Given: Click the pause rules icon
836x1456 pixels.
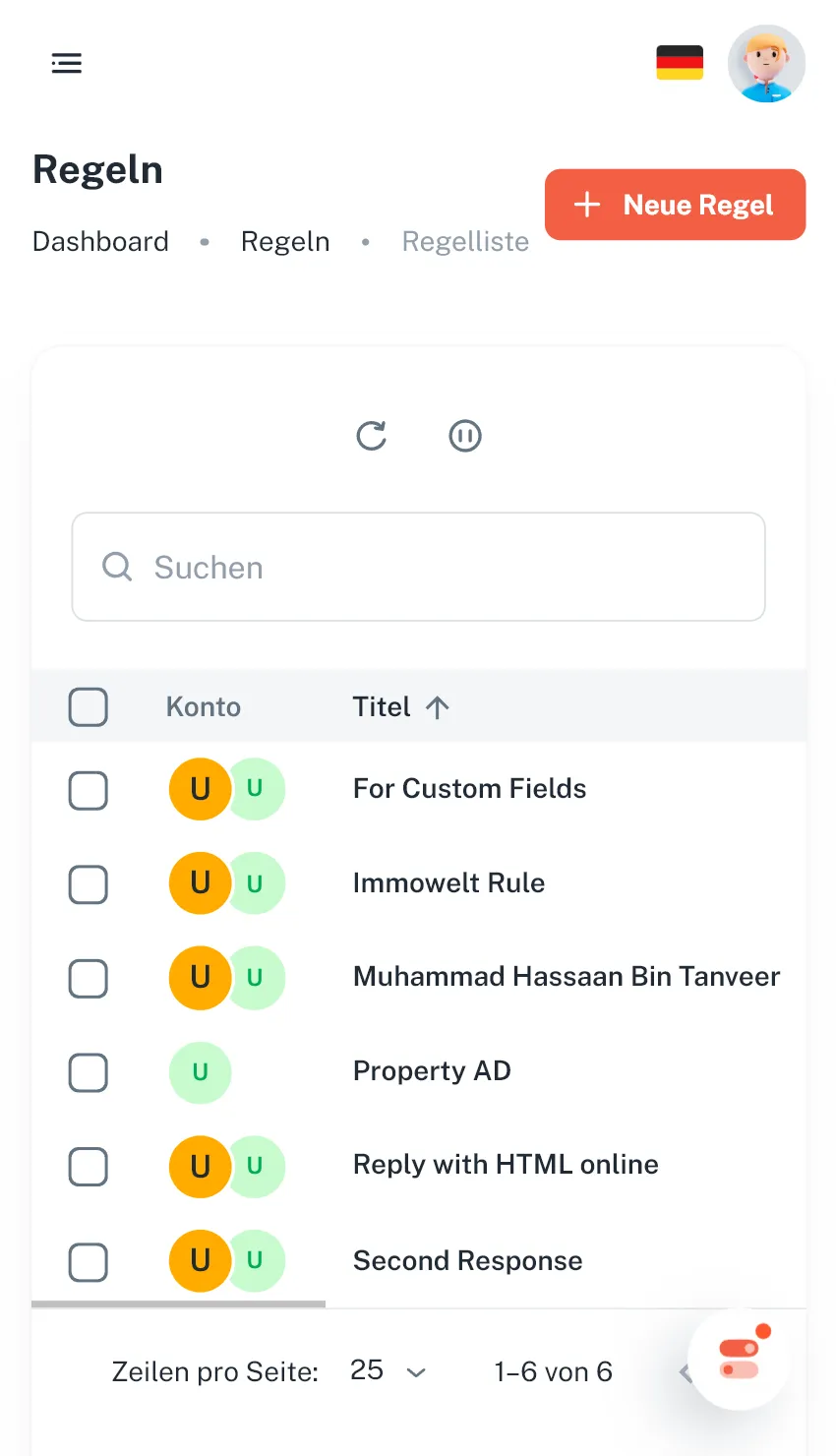Looking at the screenshot, I should (x=465, y=436).
